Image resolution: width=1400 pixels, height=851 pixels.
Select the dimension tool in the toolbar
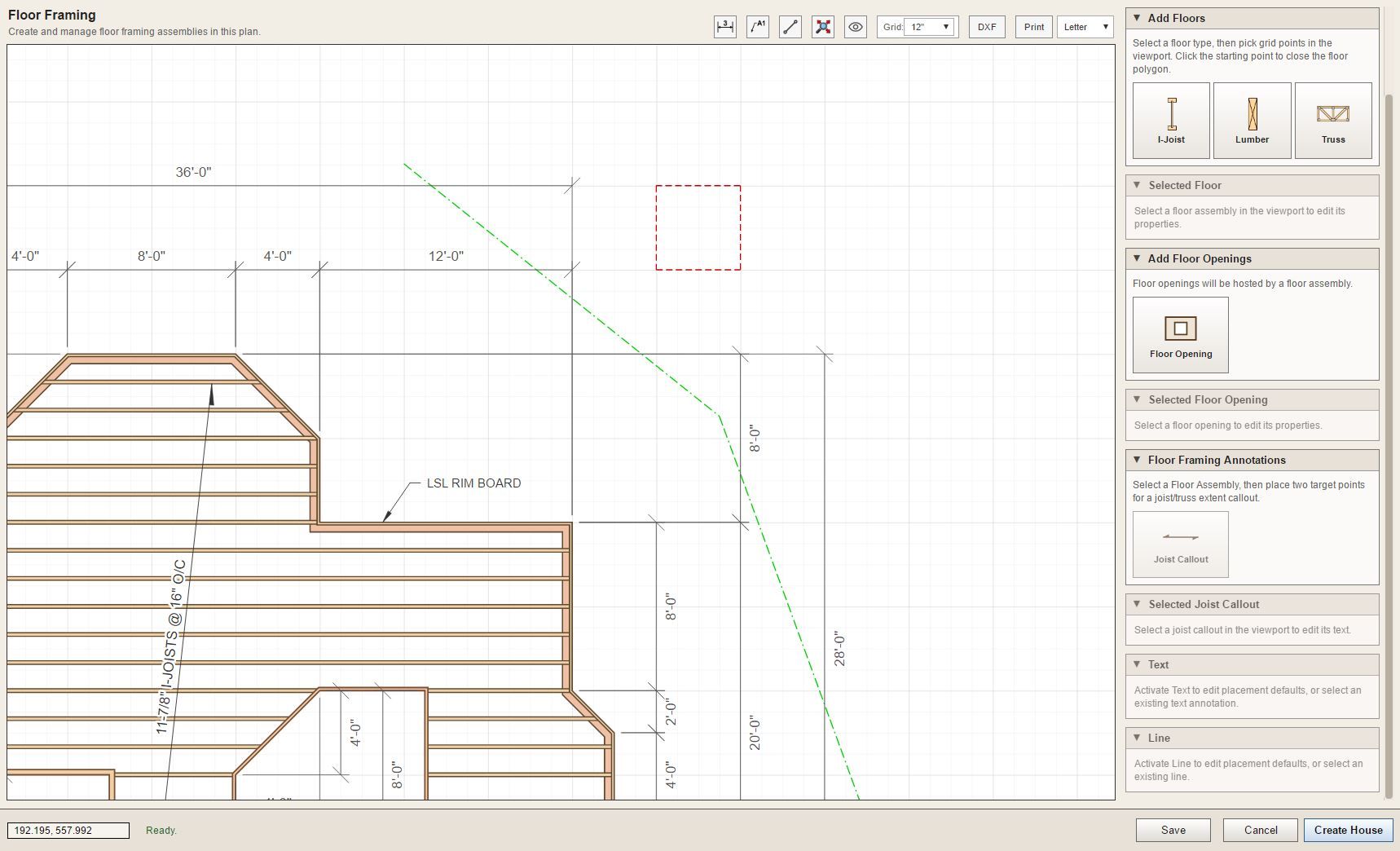point(725,27)
